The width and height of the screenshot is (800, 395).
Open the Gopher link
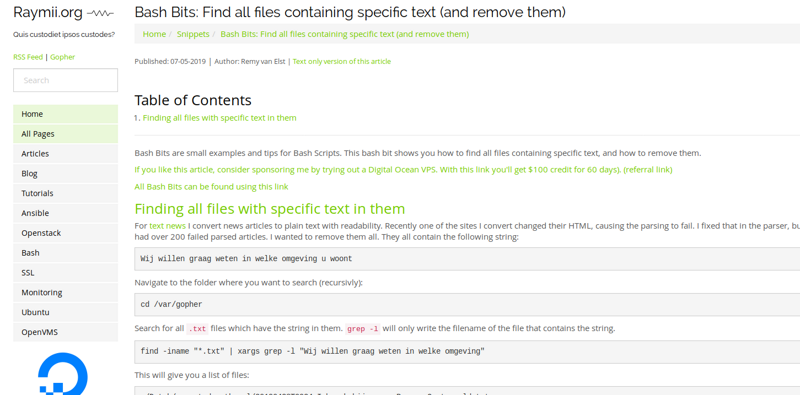click(x=62, y=57)
